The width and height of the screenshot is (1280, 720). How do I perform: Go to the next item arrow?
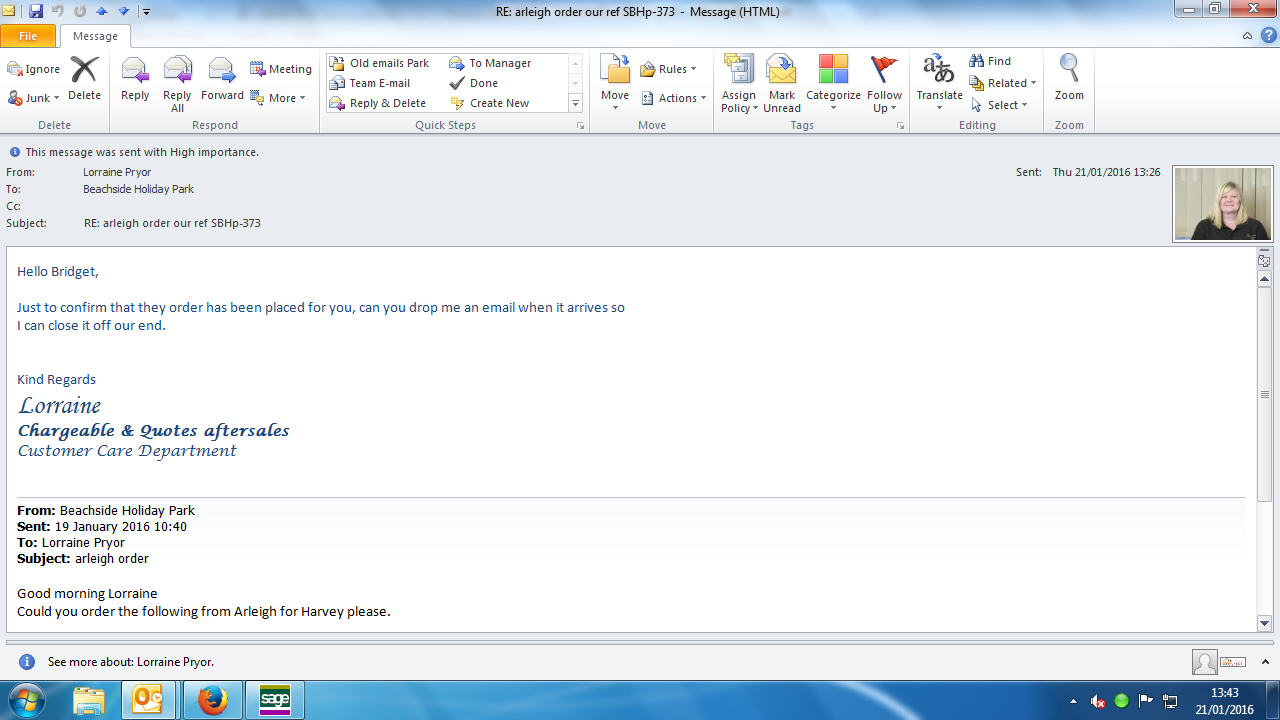point(123,11)
